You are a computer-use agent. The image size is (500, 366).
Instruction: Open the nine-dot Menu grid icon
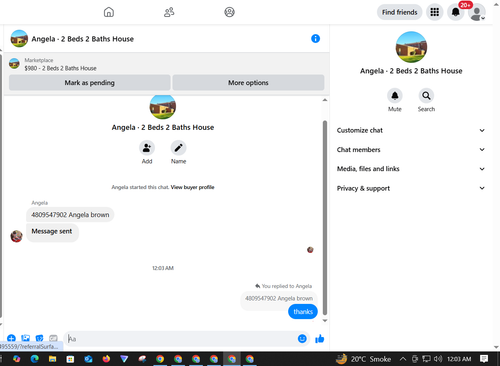[x=434, y=12]
